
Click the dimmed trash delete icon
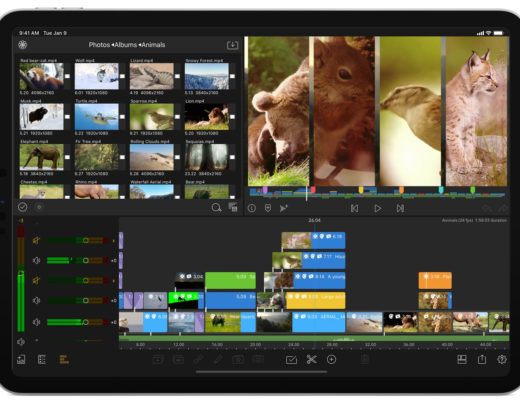365,359
